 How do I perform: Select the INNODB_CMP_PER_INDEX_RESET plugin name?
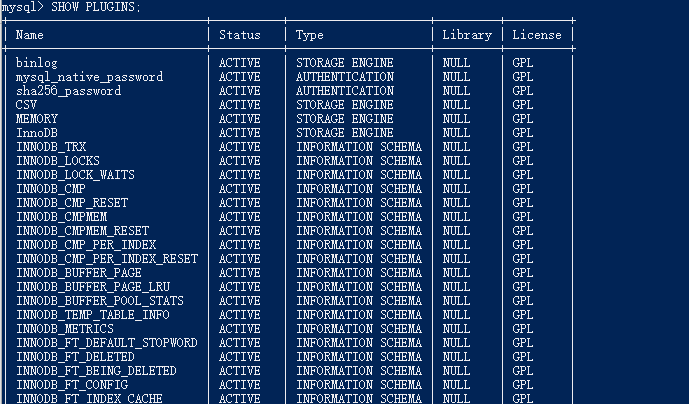107,260
